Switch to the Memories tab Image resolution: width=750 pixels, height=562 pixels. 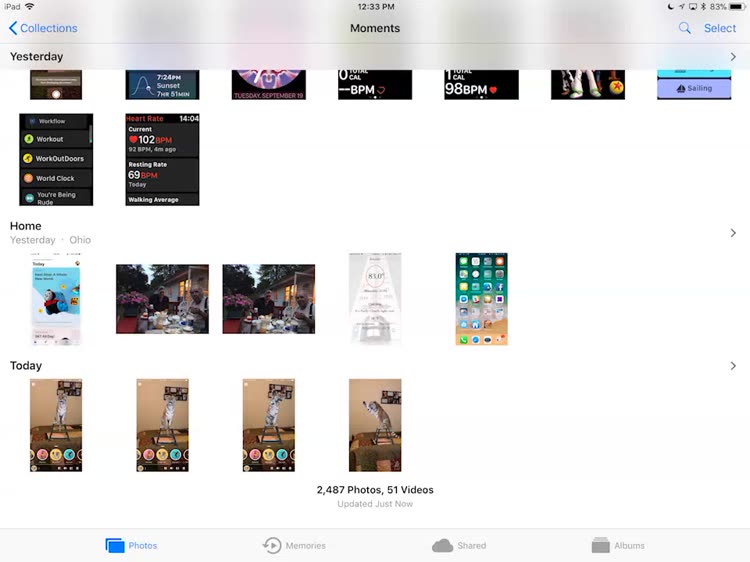pyautogui.click(x=294, y=545)
